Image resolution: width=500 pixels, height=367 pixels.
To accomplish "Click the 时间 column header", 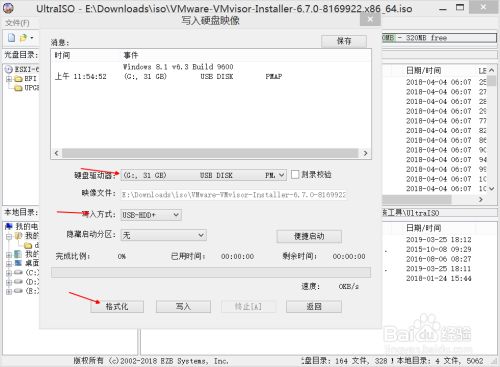I will click(x=62, y=55).
